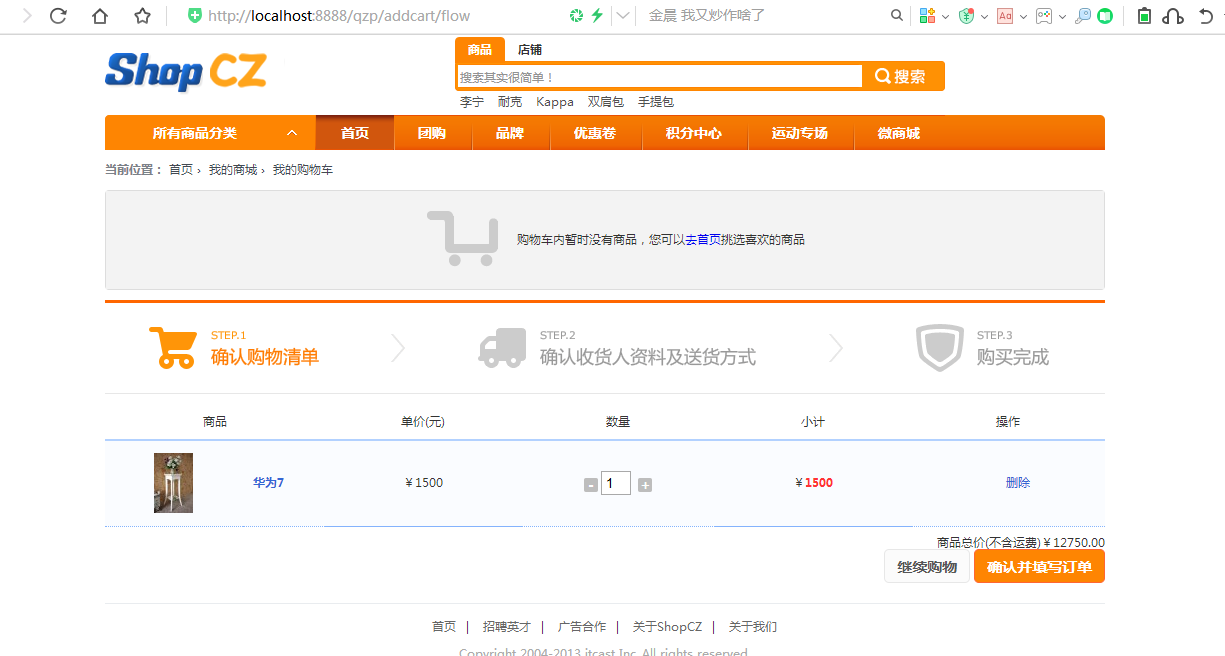This screenshot has width=1225, height=656.
Task: Click the grey empty shopping cart icon
Action: point(463,238)
